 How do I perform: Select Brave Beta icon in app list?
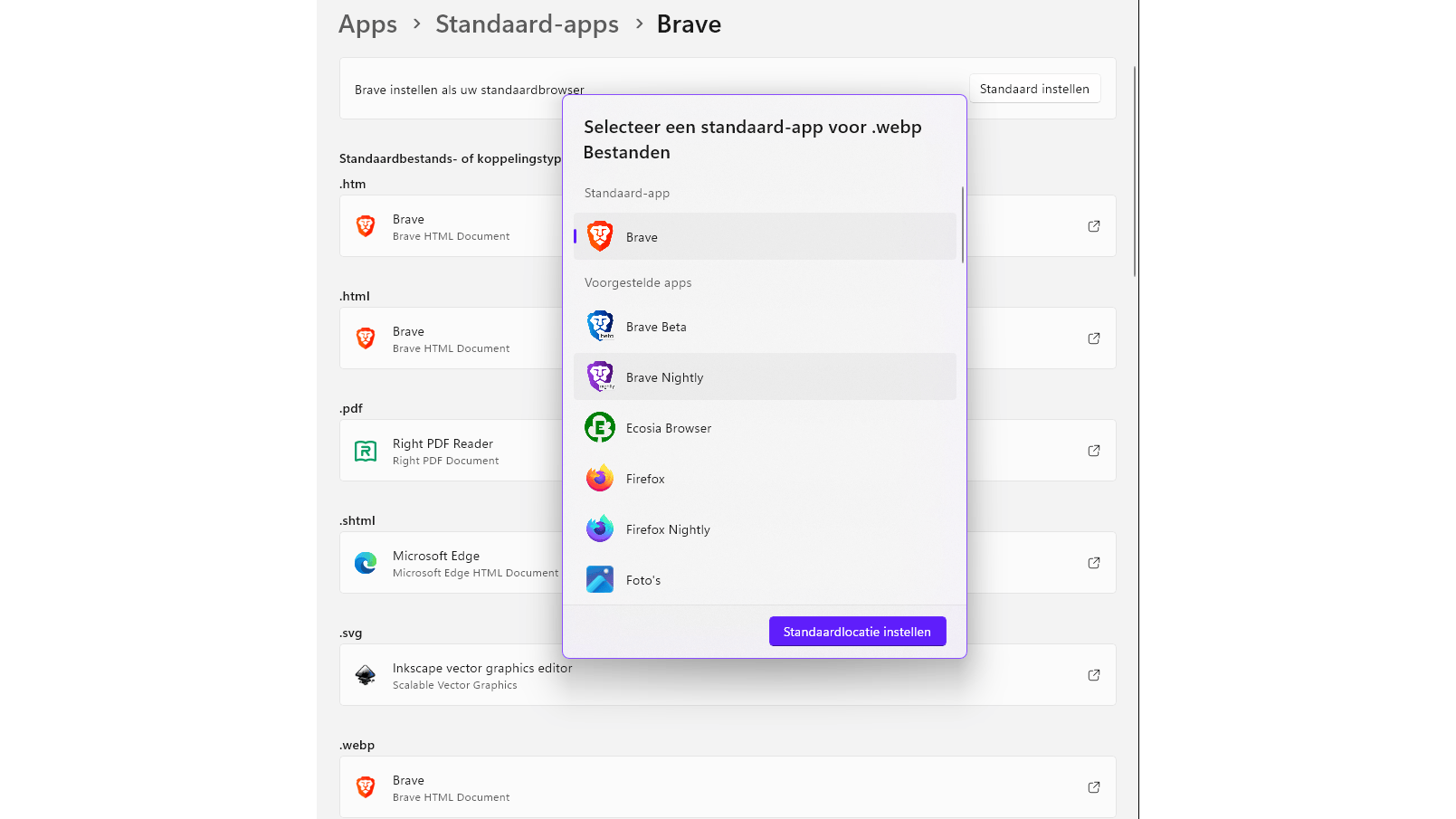click(x=600, y=327)
